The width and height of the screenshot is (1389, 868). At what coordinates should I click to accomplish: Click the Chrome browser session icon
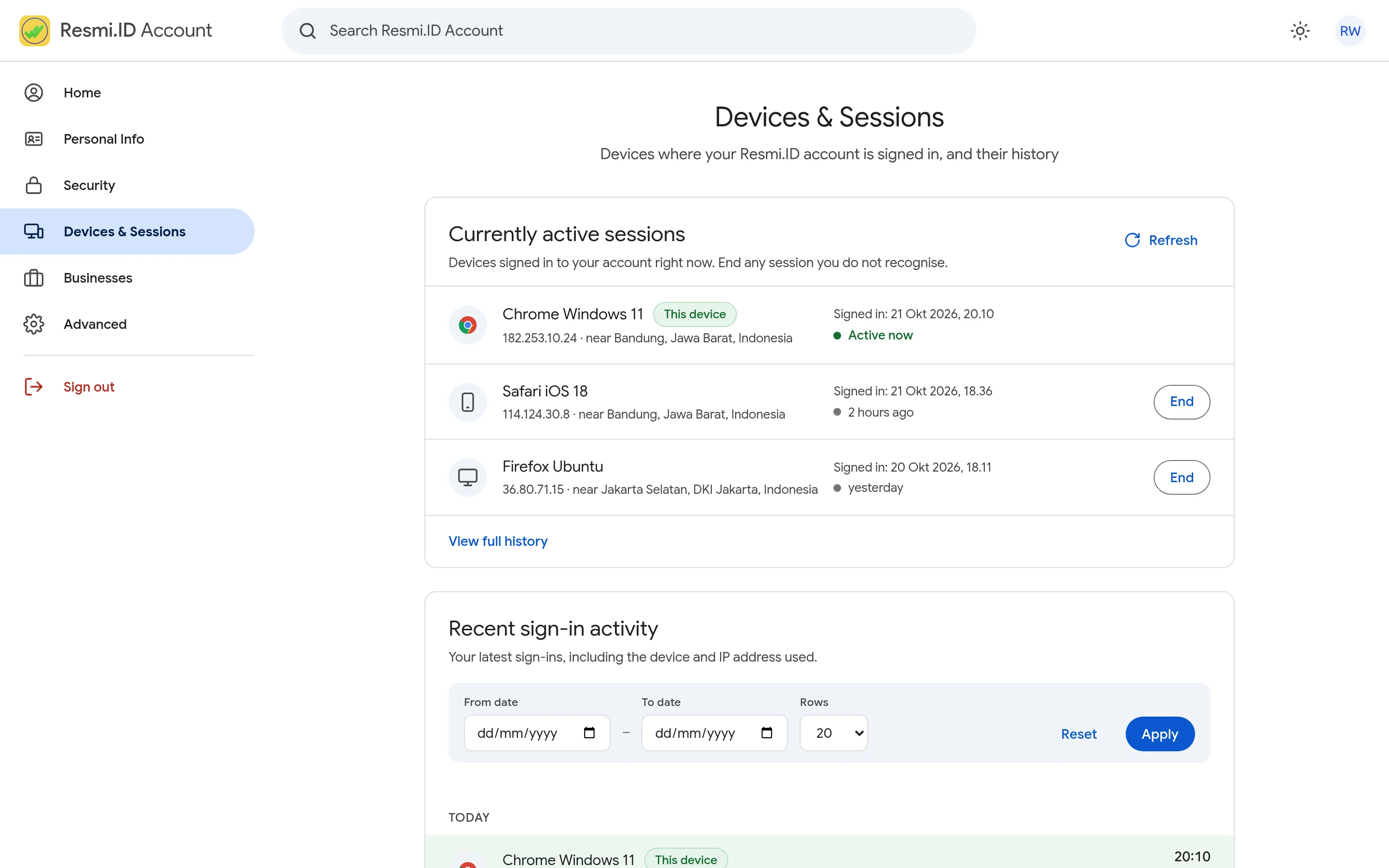(x=468, y=325)
